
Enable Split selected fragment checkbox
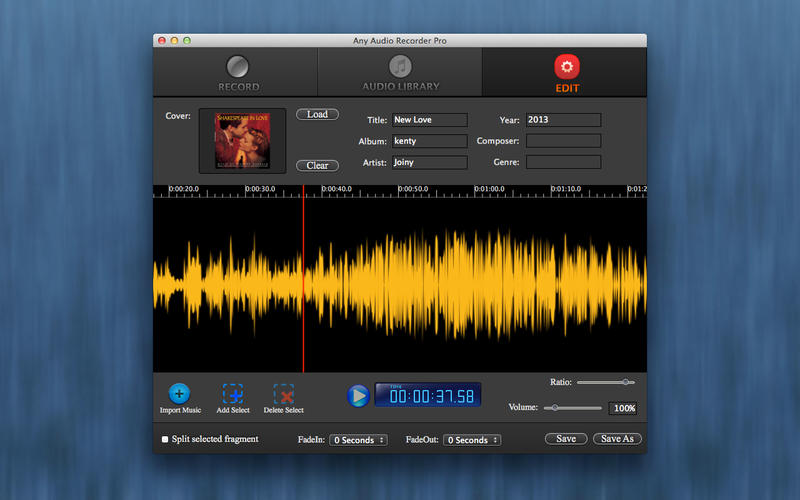[x=165, y=439]
